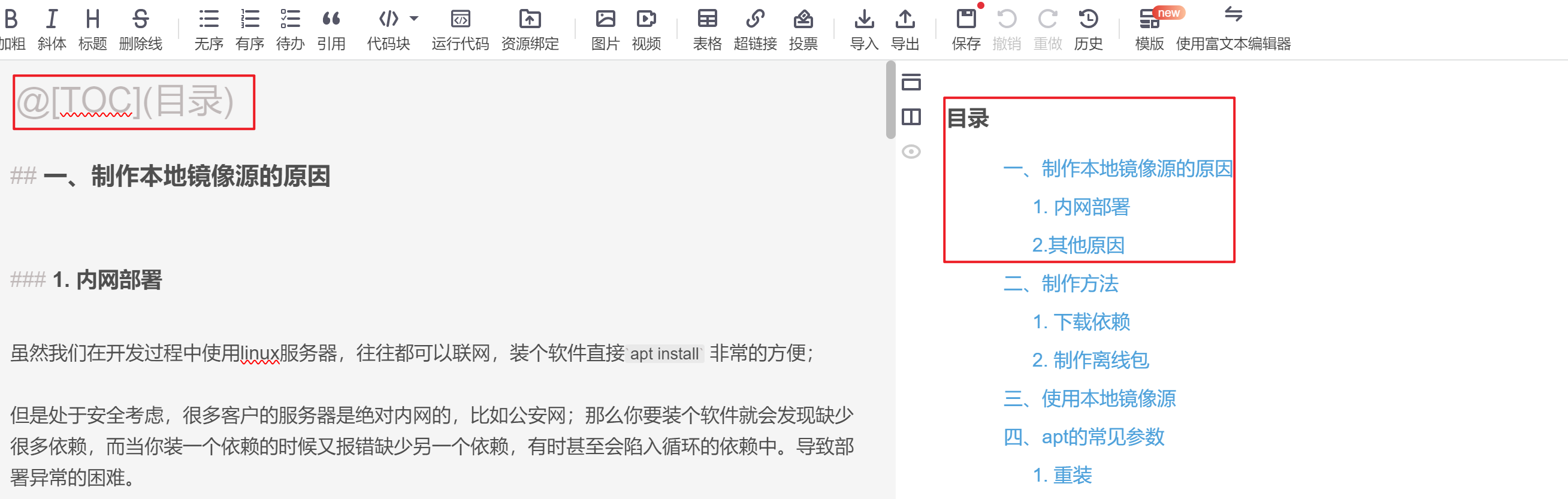Toggle the table of contents panel icon
Image resolution: width=1568 pixels, height=499 pixels.
pyautogui.click(x=911, y=81)
